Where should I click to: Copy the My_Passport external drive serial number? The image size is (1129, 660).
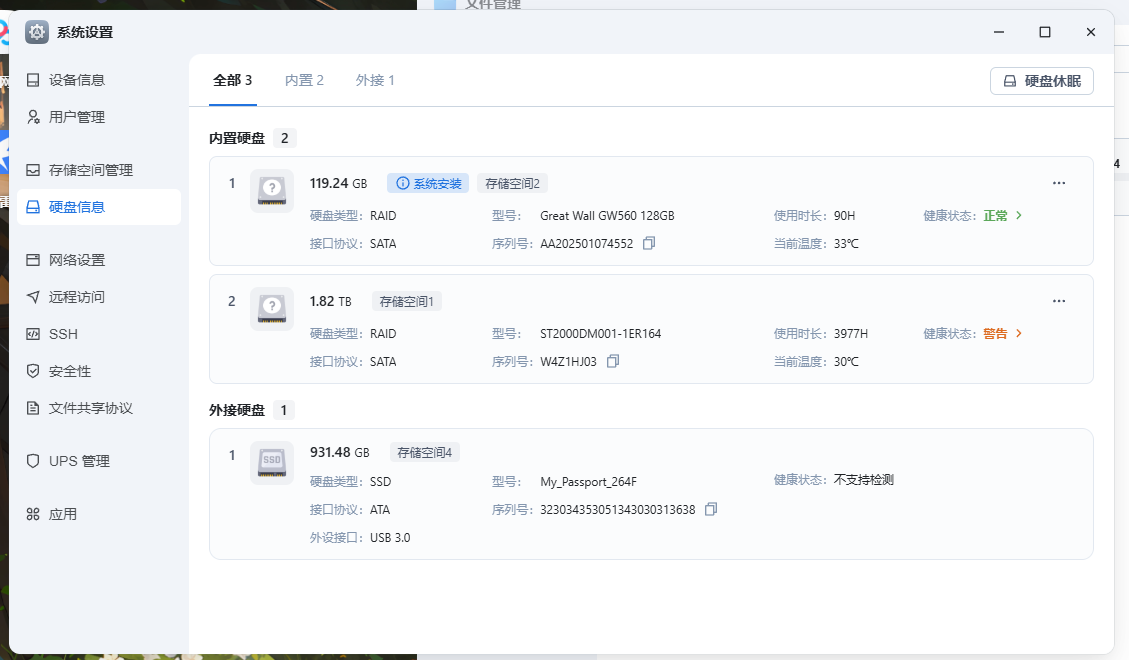point(711,509)
